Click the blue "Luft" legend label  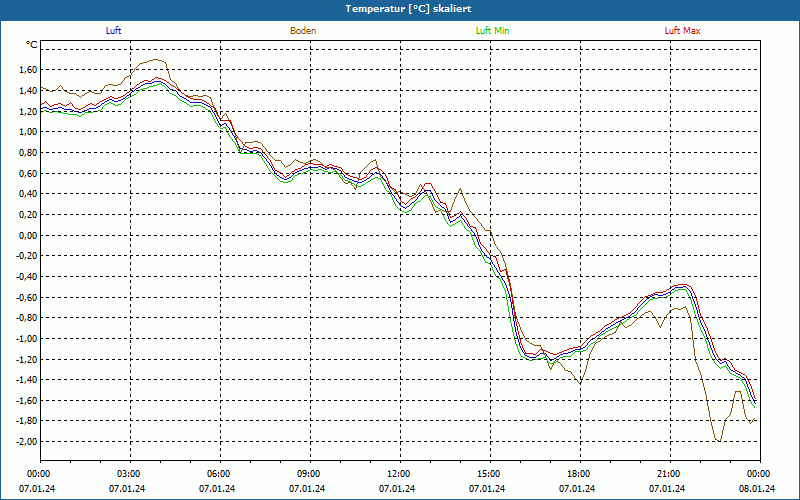pos(113,31)
